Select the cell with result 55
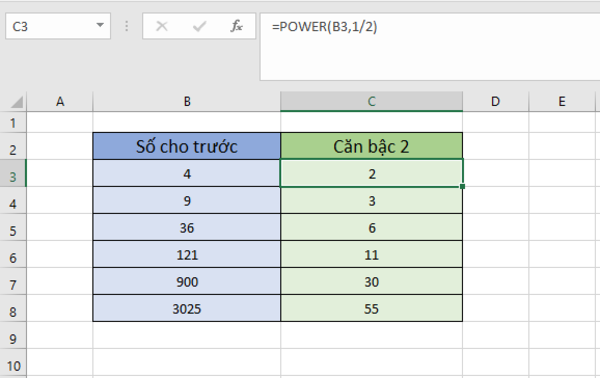The image size is (600, 378). (x=371, y=308)
